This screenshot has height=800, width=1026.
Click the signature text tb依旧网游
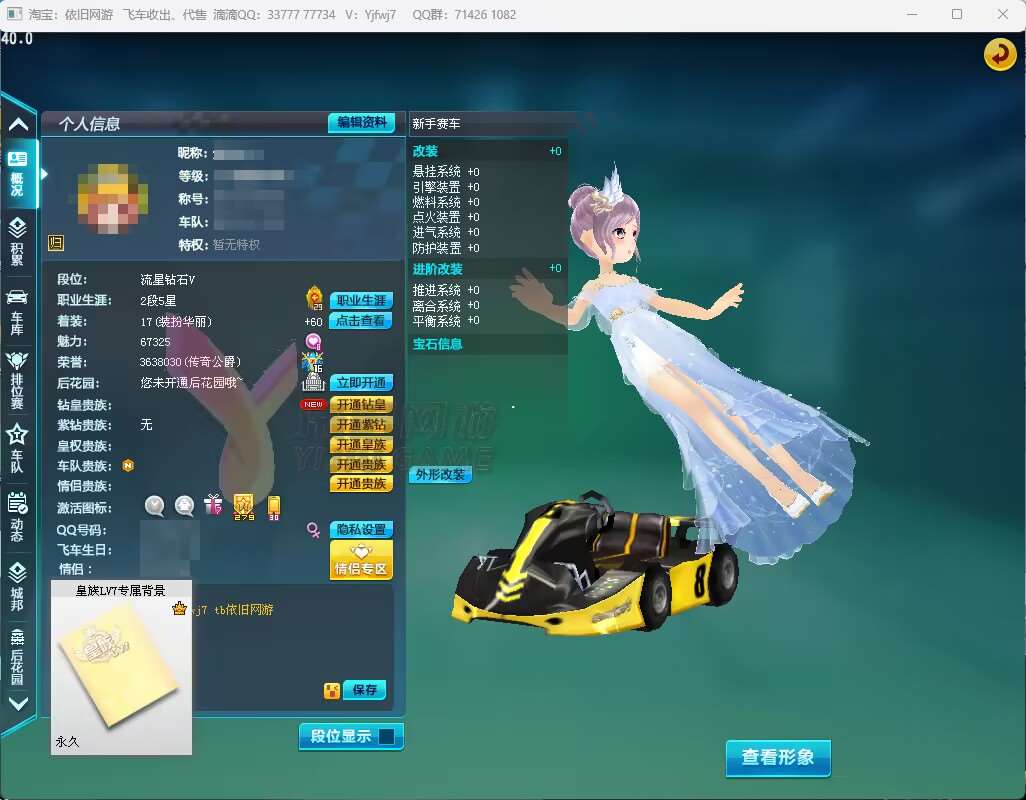[x=243, y=610]
